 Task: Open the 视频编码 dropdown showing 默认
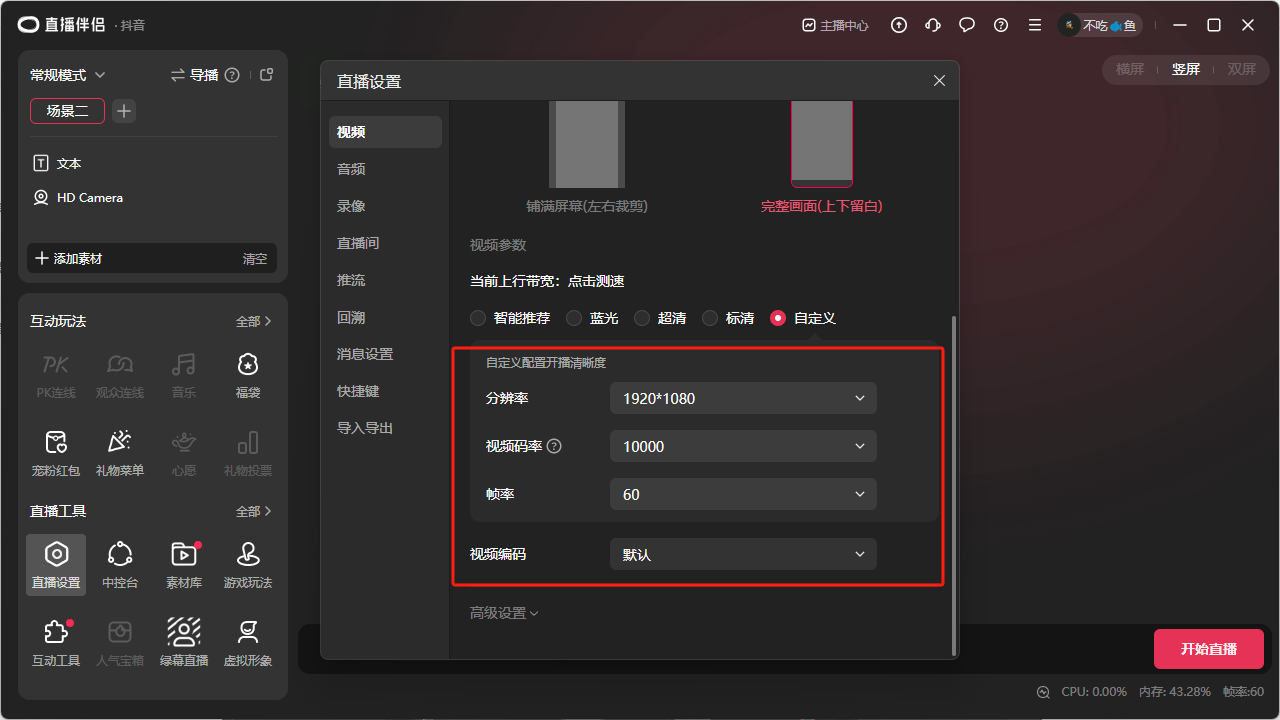pyautogui.click(x=743, y=554)
